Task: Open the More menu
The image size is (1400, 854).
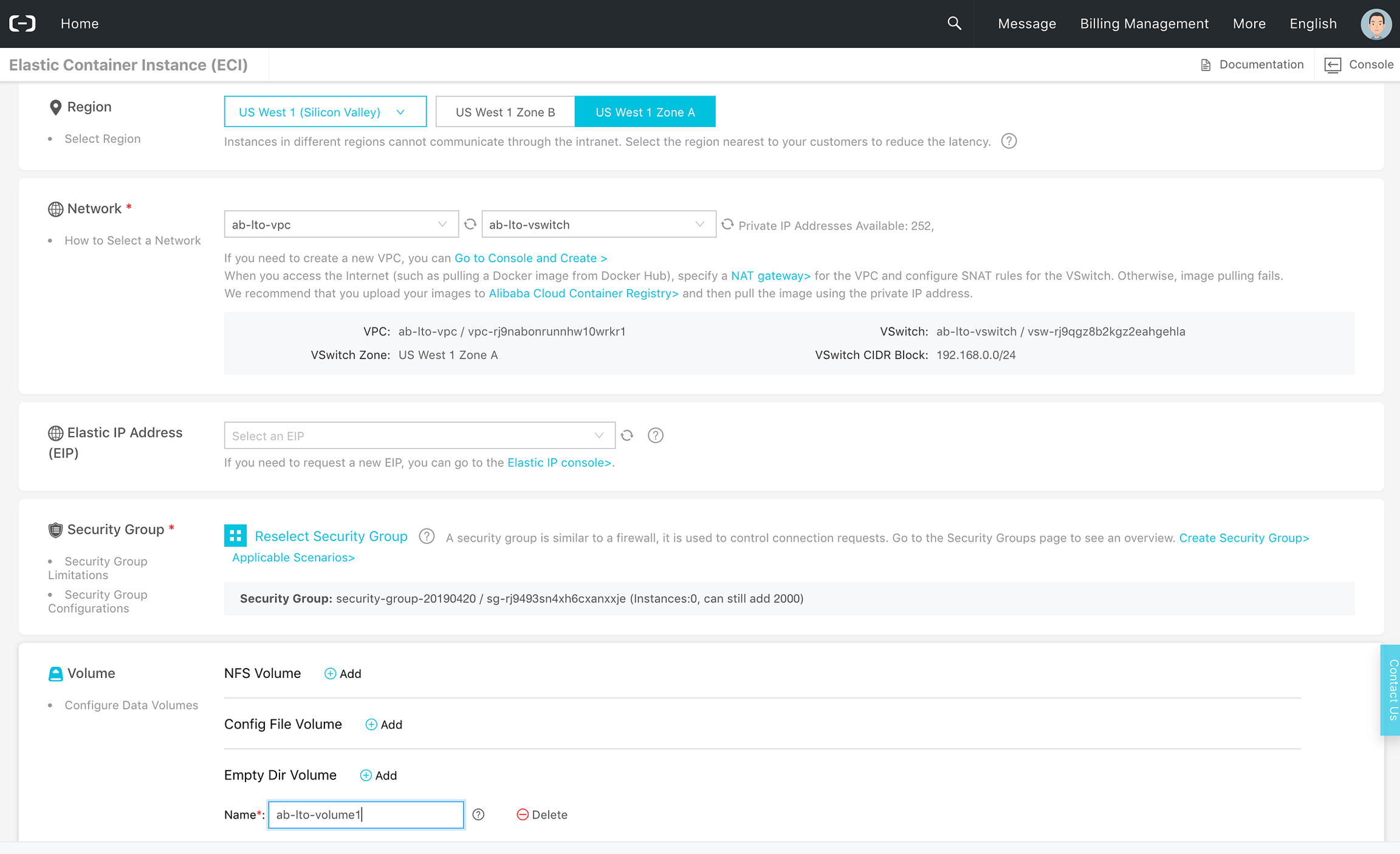Action: pyautogui.click(x=1249, y=24)
